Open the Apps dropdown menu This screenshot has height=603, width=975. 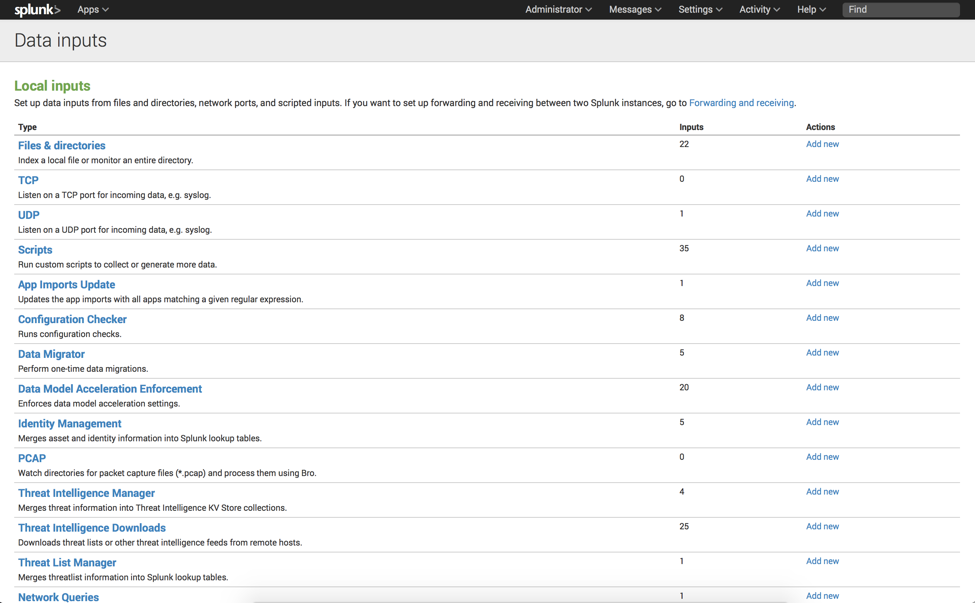click(93, 10)
